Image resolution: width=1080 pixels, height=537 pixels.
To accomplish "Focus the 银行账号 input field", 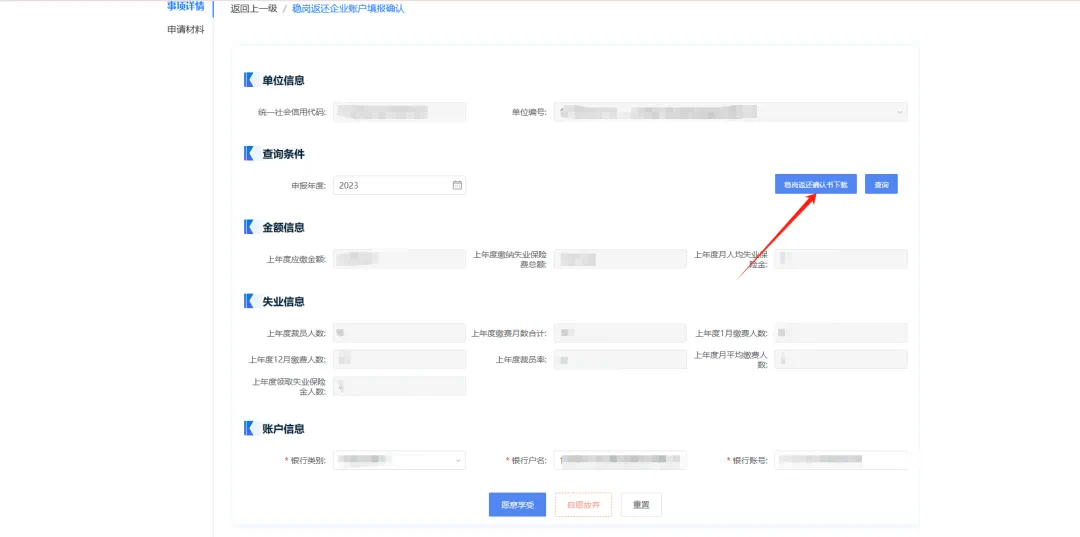I will point(840,460).
